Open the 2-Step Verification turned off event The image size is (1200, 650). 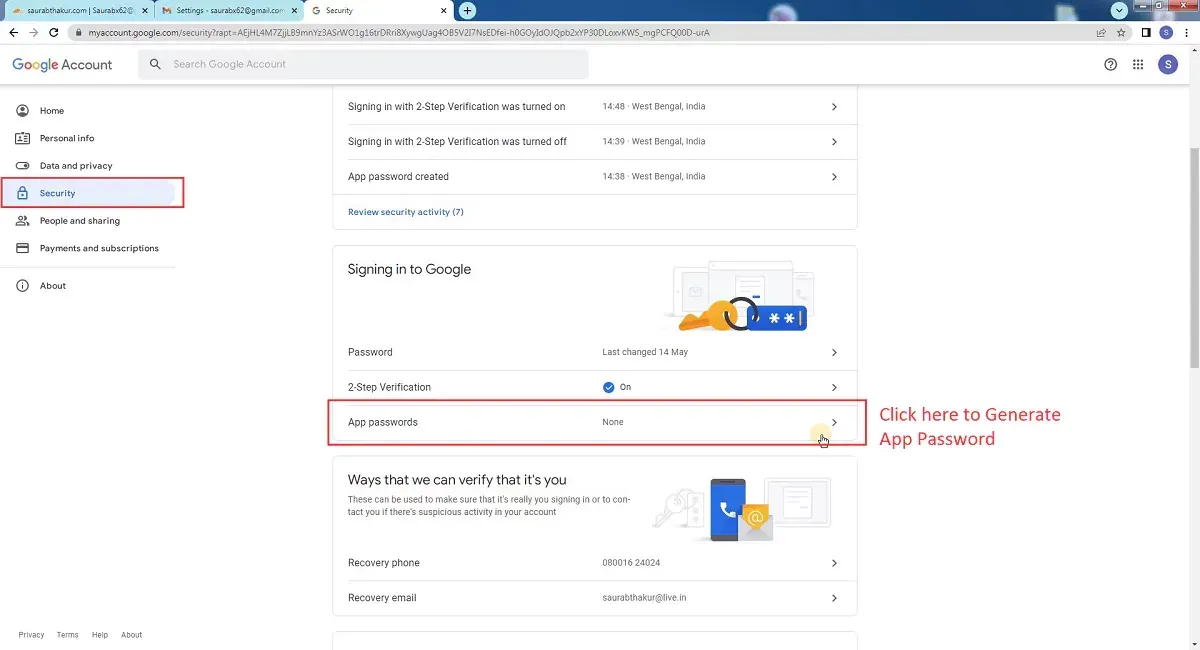[595, 142]
